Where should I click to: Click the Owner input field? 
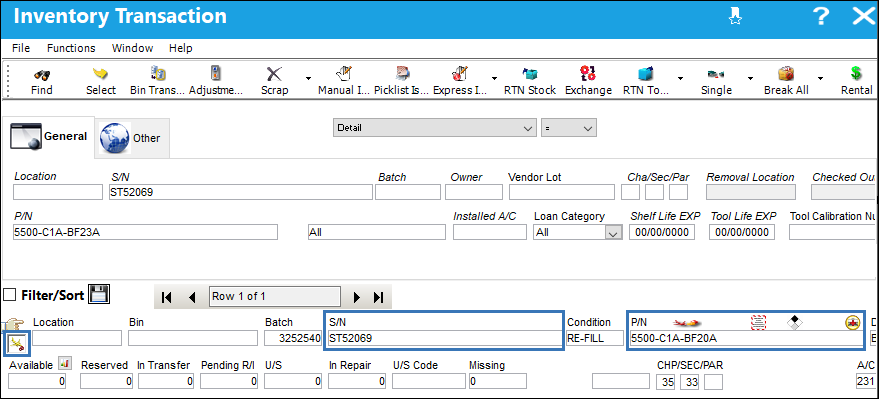(x=474, y=192)
